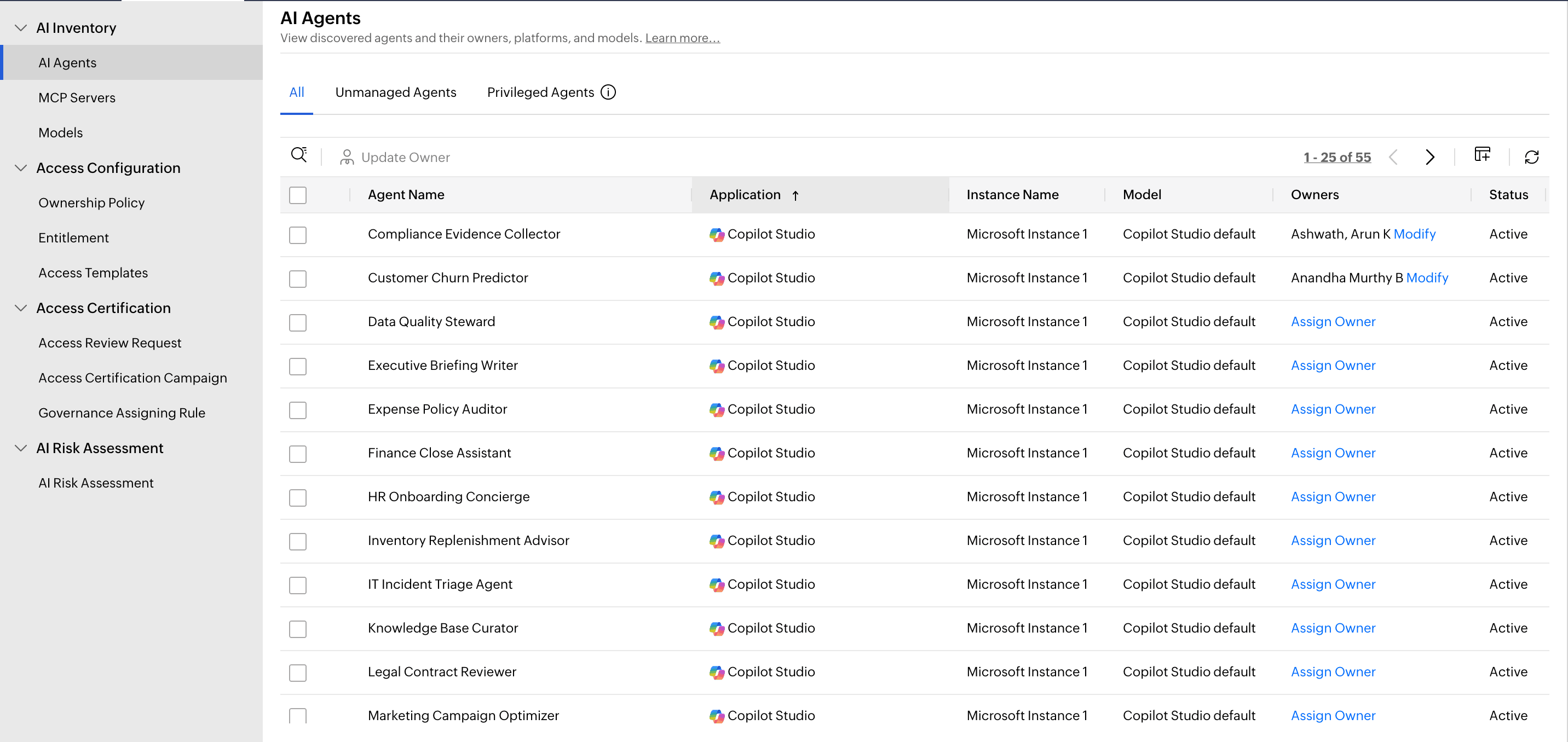This screenshot has width=1568, height=742.
Task: Toggle the select-all checkbox in table header
Action: point(298,195)
